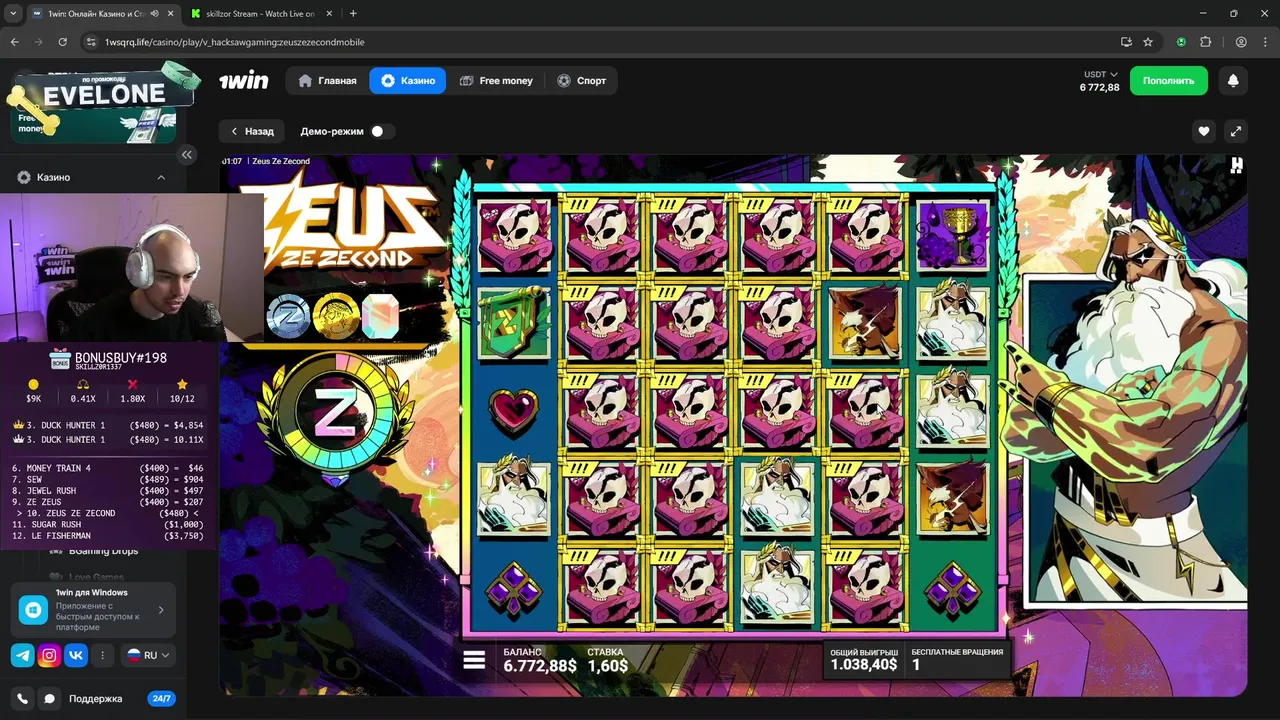Click the browser address bar URL
Screen dimensions: 1280x720
pyautogui.click(x=235, y=42)
